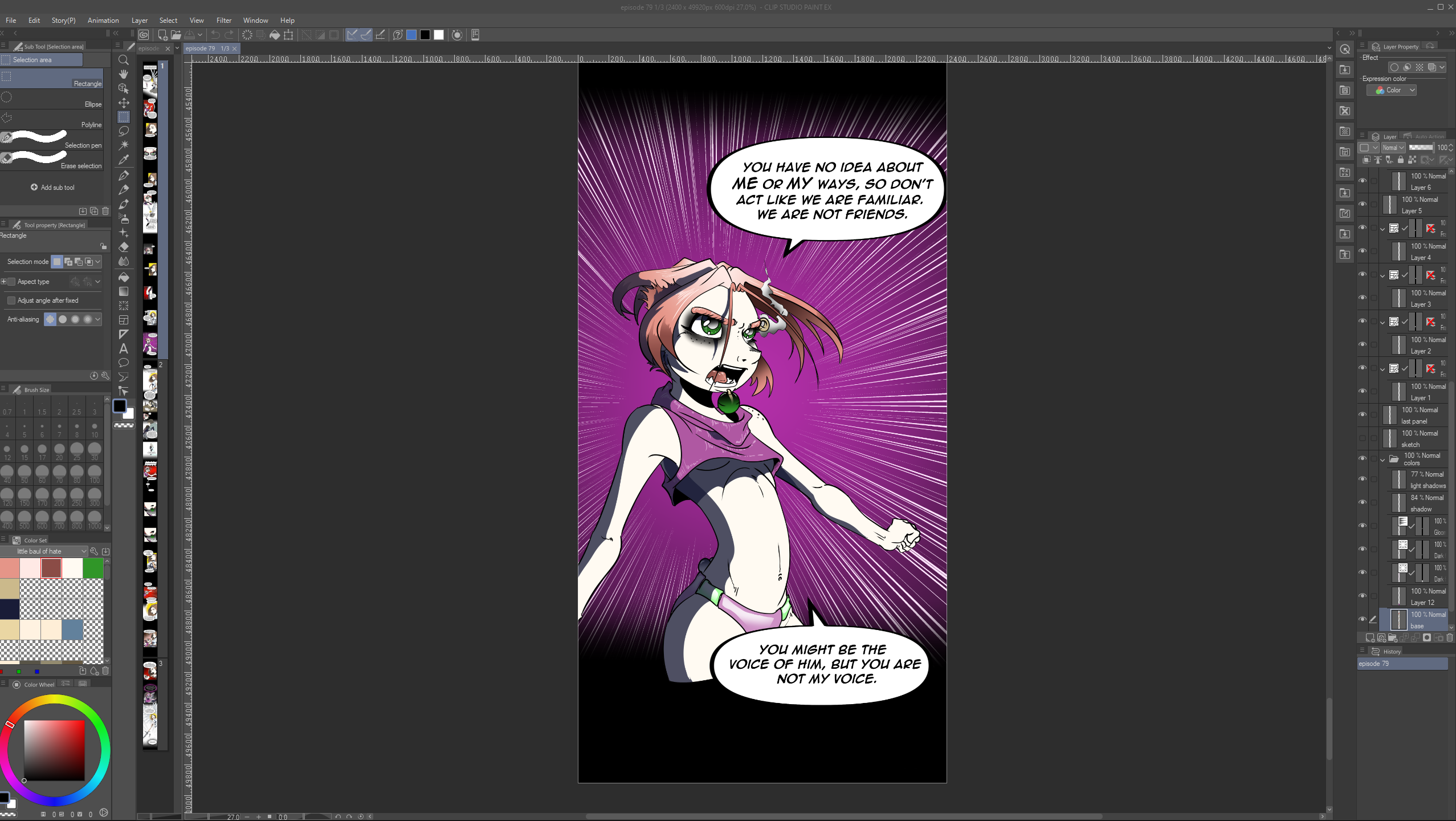Screen dimensions: 1456x821
Task: Toggle visibility of sketch layer
Action: coord(1363,438)
